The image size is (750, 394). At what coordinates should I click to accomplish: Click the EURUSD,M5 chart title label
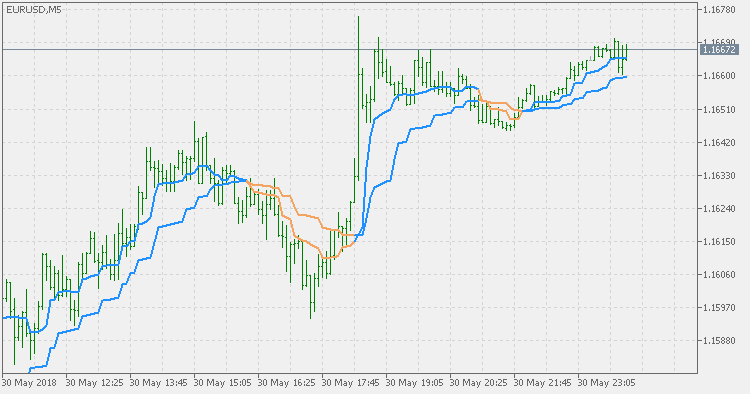tap(33, 10)
